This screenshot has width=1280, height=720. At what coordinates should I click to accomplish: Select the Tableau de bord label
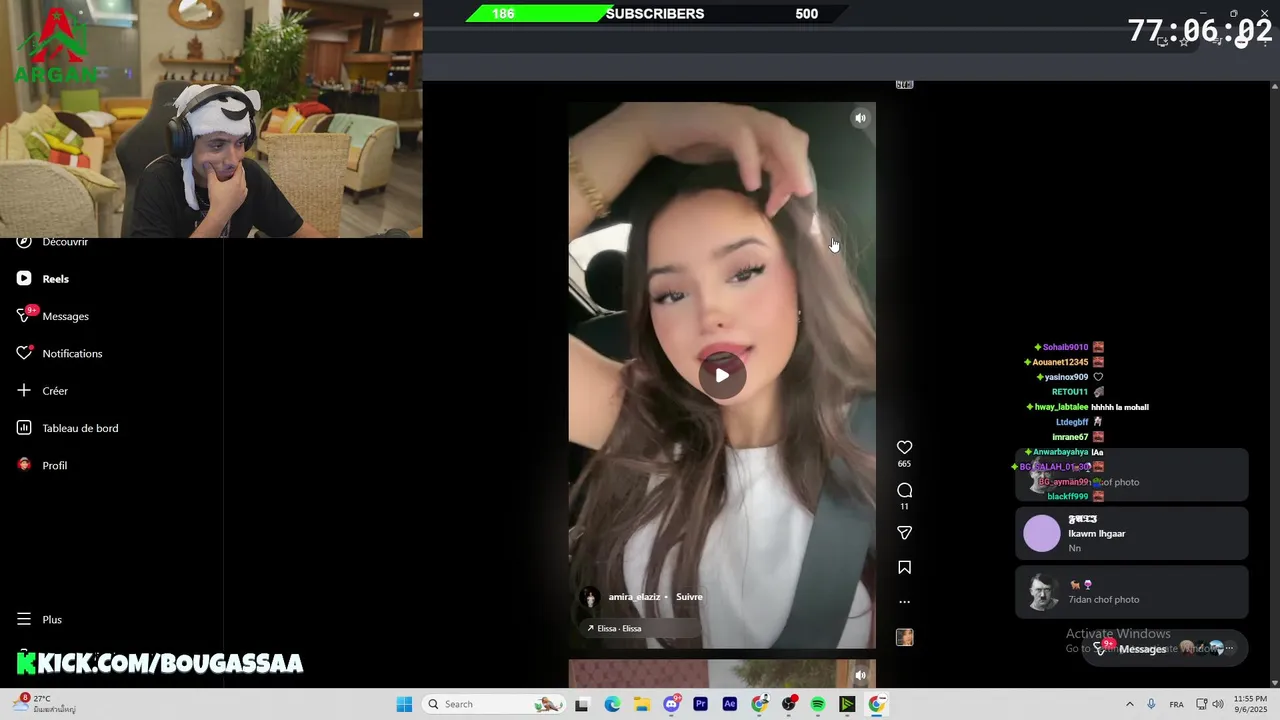point(80,428)
